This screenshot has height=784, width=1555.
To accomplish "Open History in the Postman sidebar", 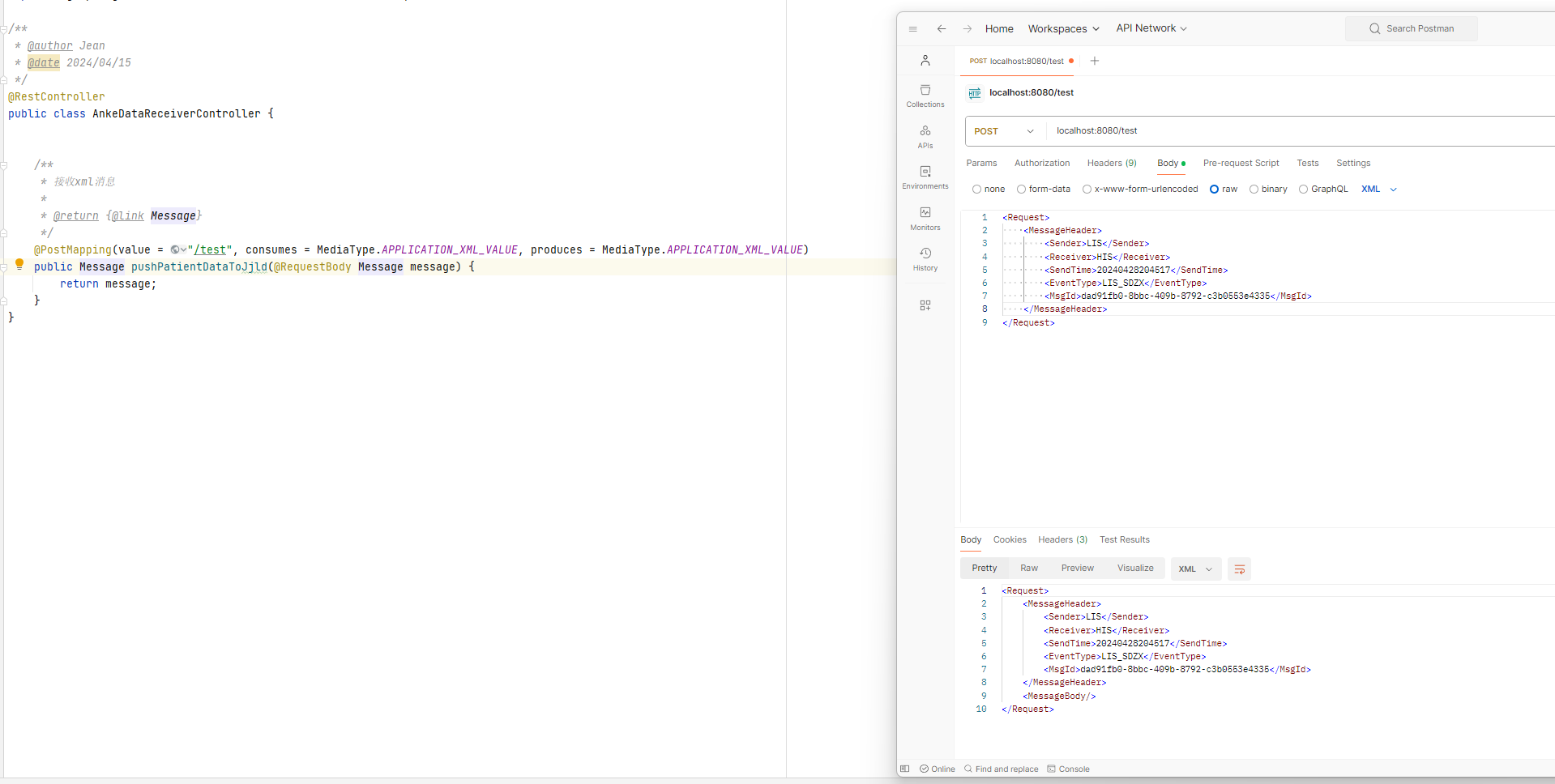I will click(x=925, y=259).
